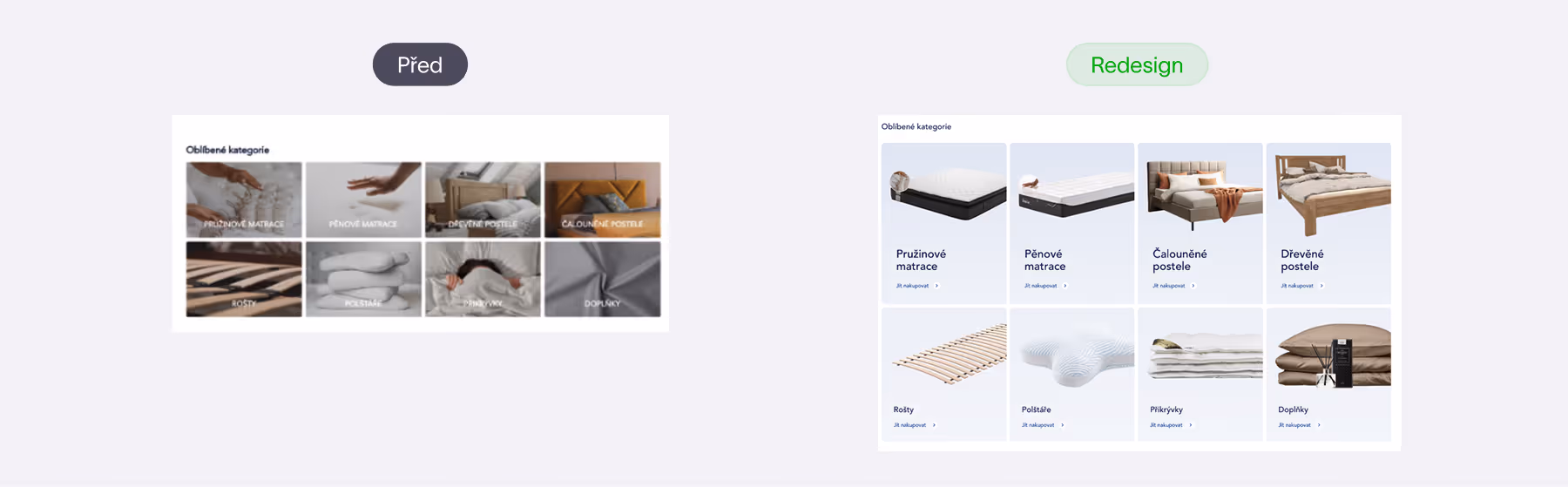This screenshot has height=487, width=1568.
Task: Click Jít nakupovat arrow under Polštáře
Action: [x=1062, y=425]
